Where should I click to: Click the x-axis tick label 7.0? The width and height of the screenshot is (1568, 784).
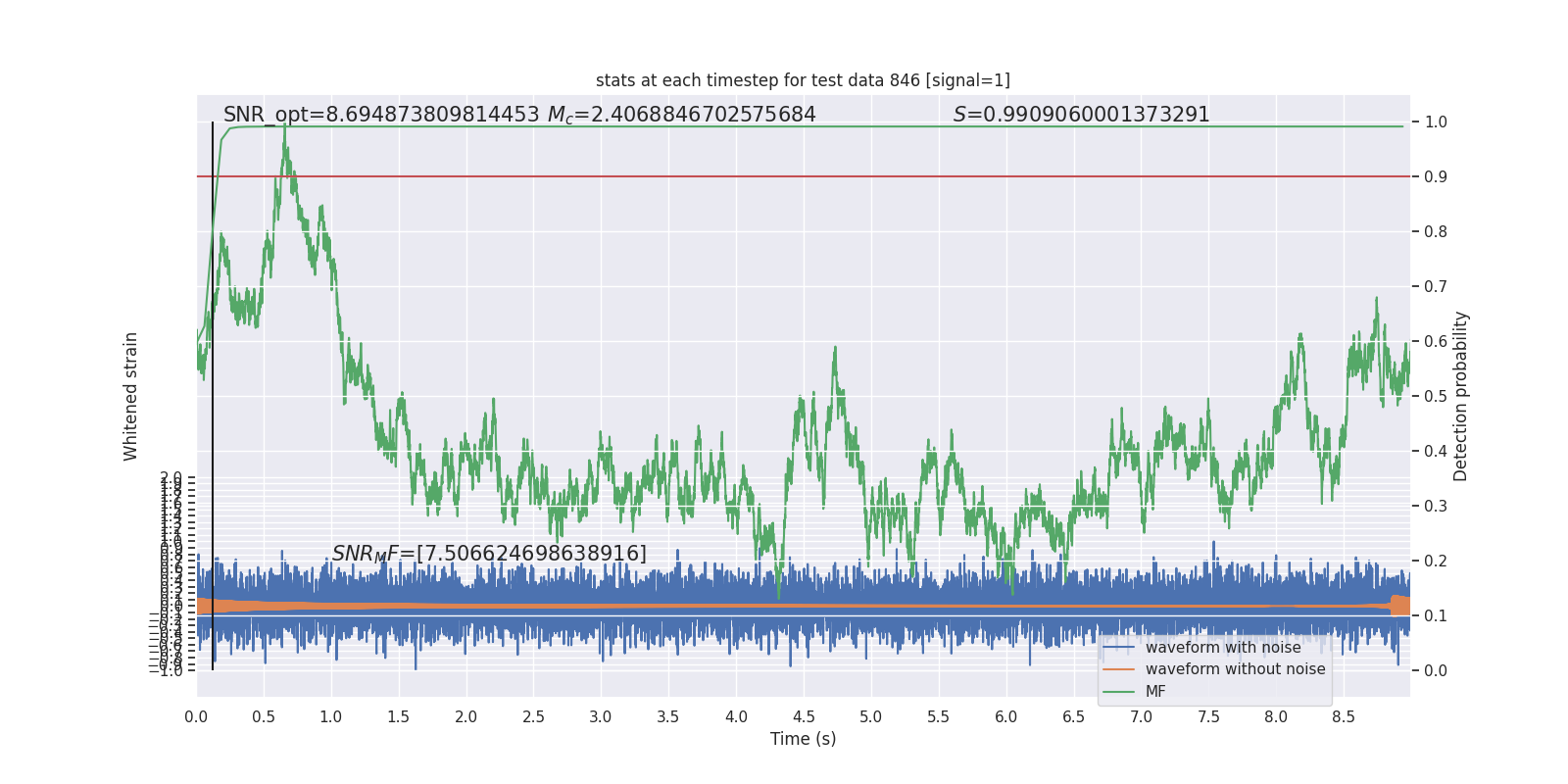(x=1142, y=717)
